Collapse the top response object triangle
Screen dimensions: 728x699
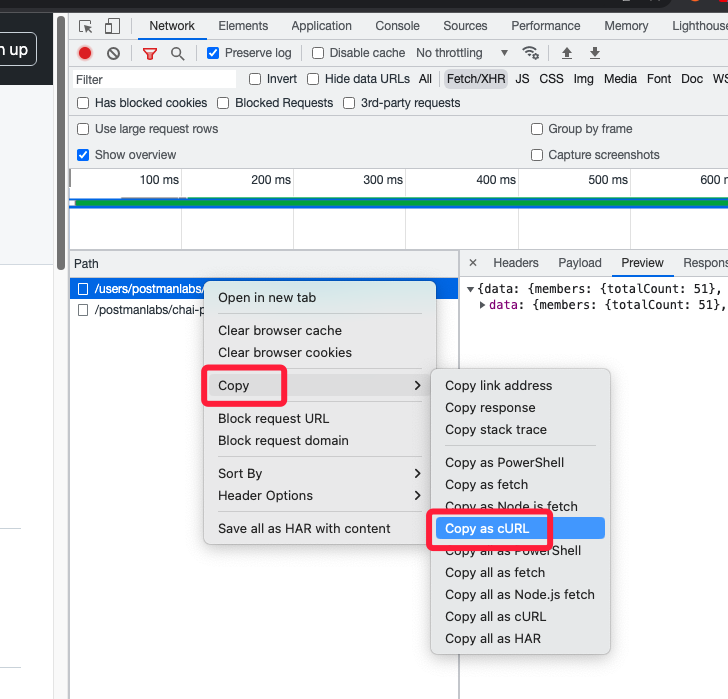click(470, 289)
